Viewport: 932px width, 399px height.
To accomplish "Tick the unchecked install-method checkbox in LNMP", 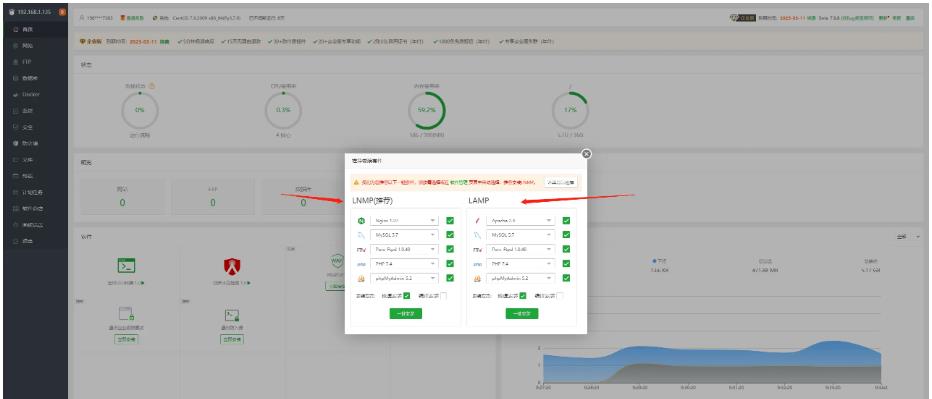I will point(443,296).
